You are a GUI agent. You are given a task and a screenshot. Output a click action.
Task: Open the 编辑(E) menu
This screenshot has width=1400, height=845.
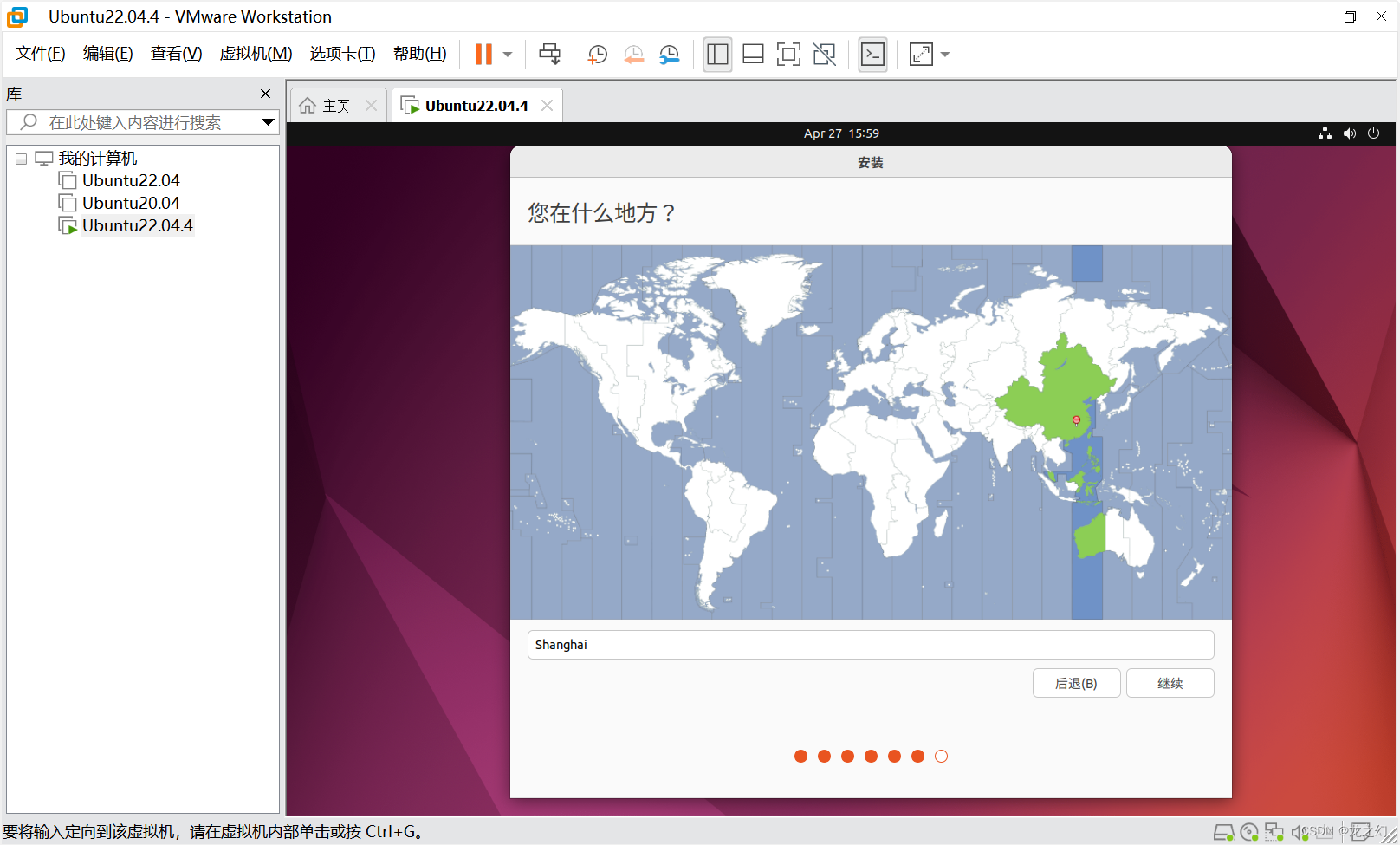pos(108,54)
